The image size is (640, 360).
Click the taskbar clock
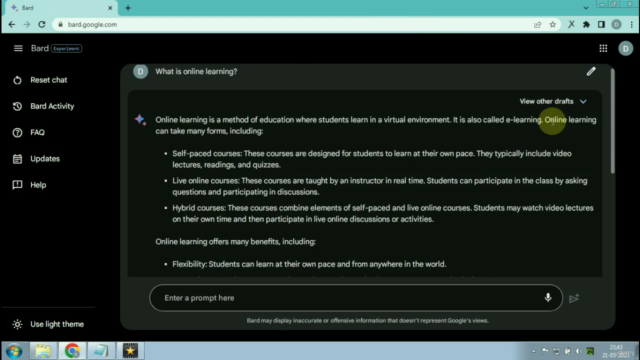[x=616, y=351]
